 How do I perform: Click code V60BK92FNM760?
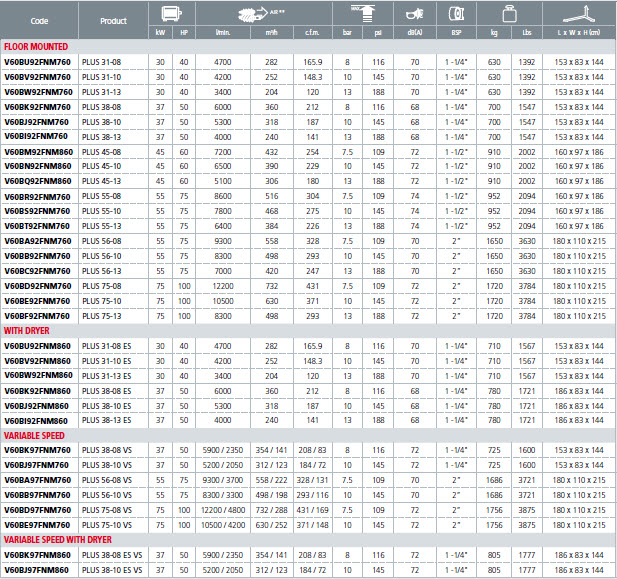(x=37, y=107)
